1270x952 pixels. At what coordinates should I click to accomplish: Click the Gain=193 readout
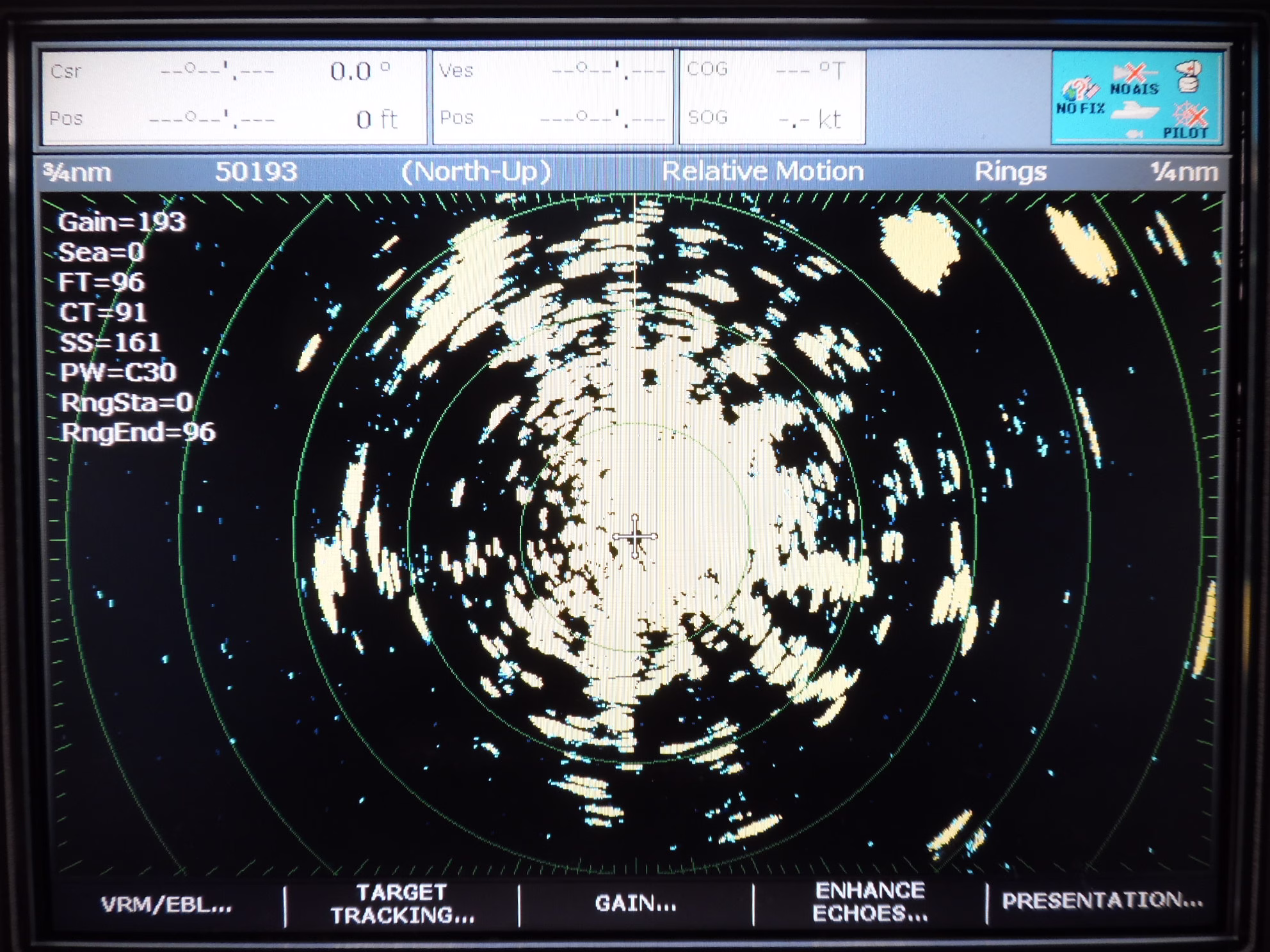point(122,222)
